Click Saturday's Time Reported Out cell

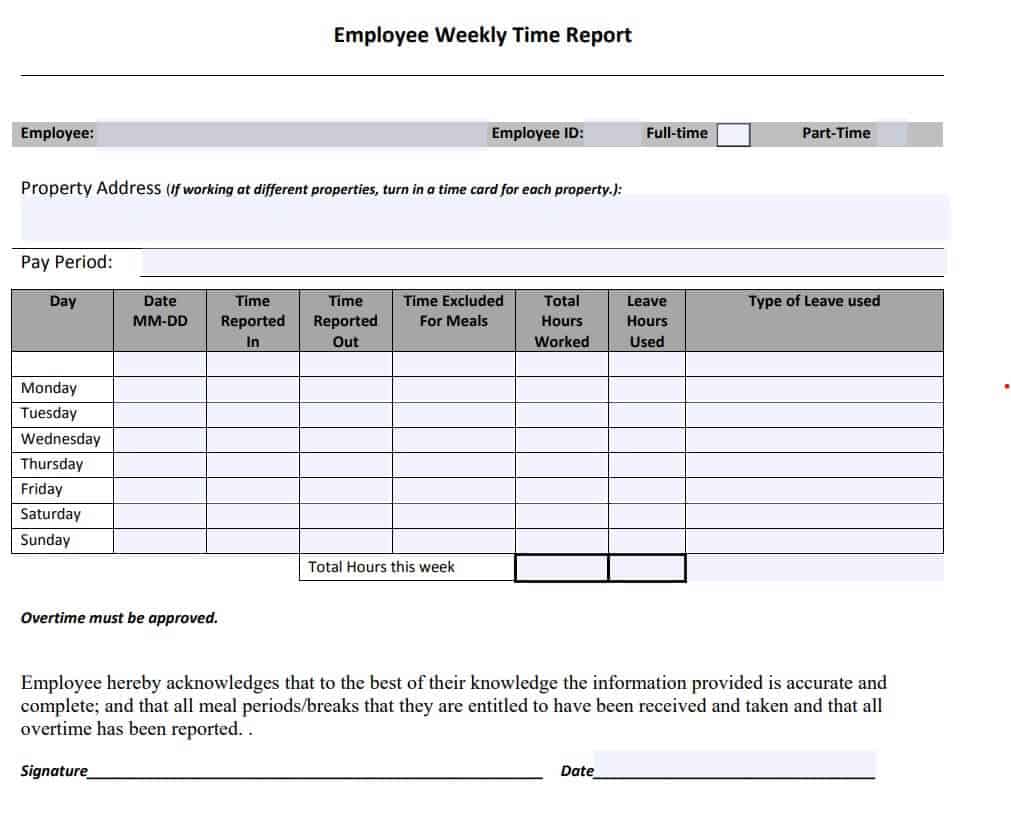tap(346, 516)
